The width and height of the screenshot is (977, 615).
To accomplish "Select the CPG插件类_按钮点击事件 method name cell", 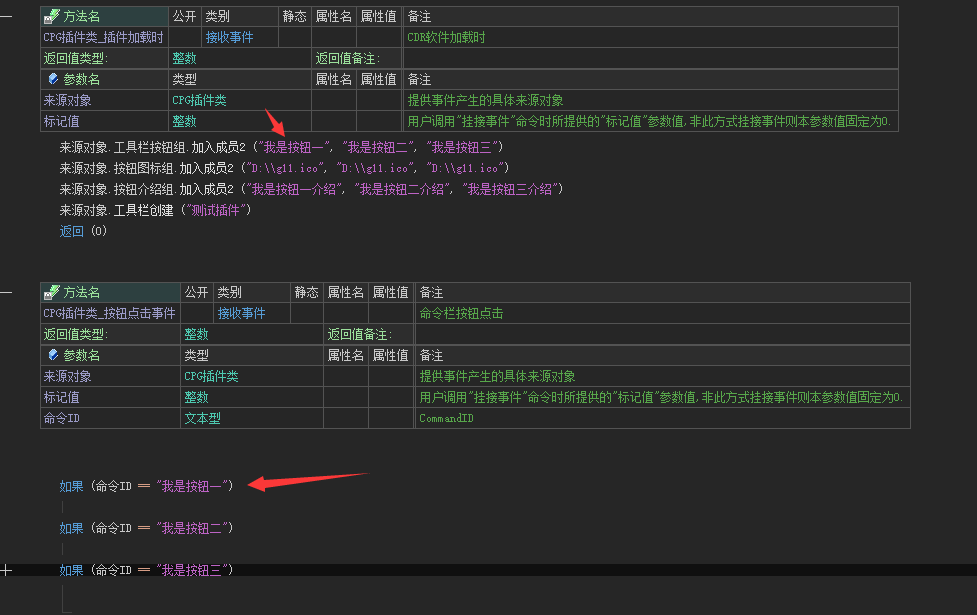I will pos(109,313).
